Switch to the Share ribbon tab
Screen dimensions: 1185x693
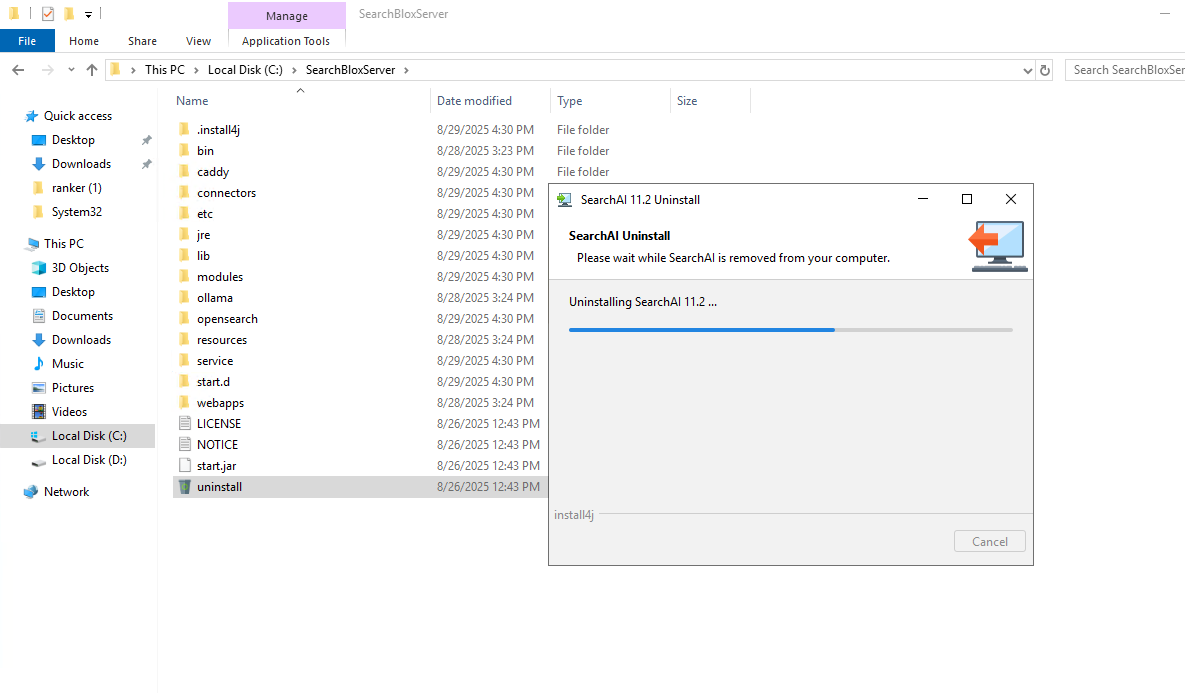coord(142,41)
